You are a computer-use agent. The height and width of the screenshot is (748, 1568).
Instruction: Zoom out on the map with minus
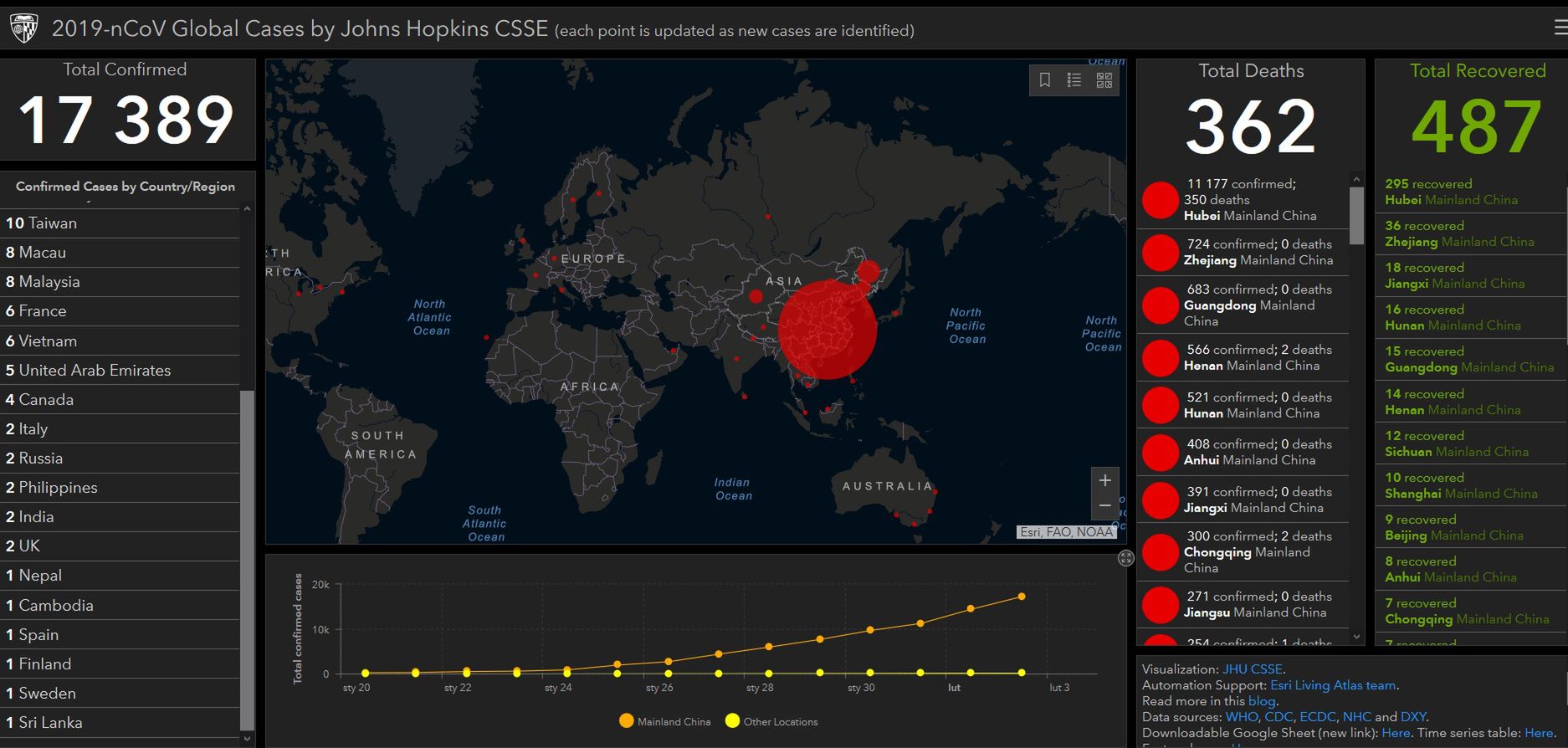1104,506
